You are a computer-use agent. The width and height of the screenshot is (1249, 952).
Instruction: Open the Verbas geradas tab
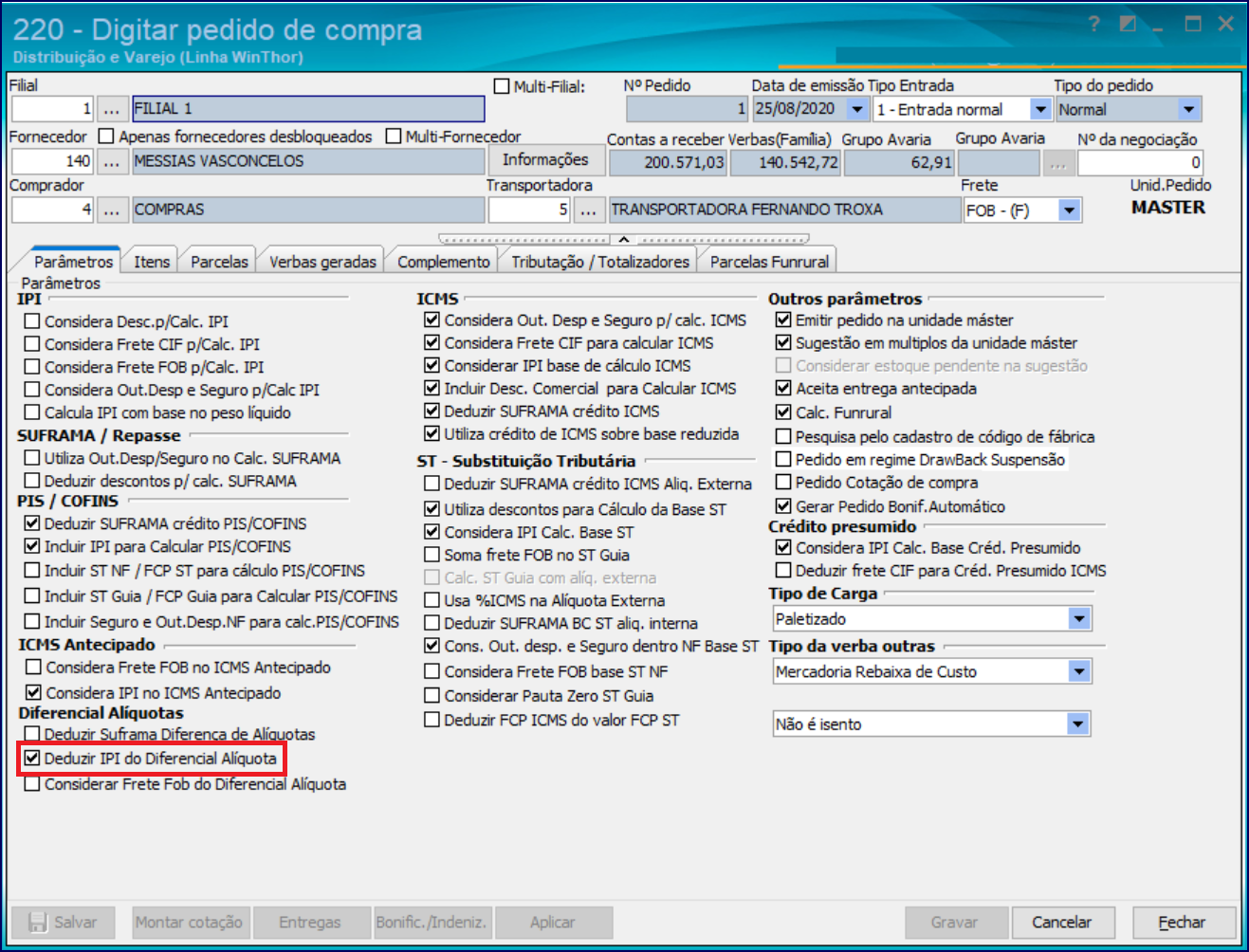[322, 262]
